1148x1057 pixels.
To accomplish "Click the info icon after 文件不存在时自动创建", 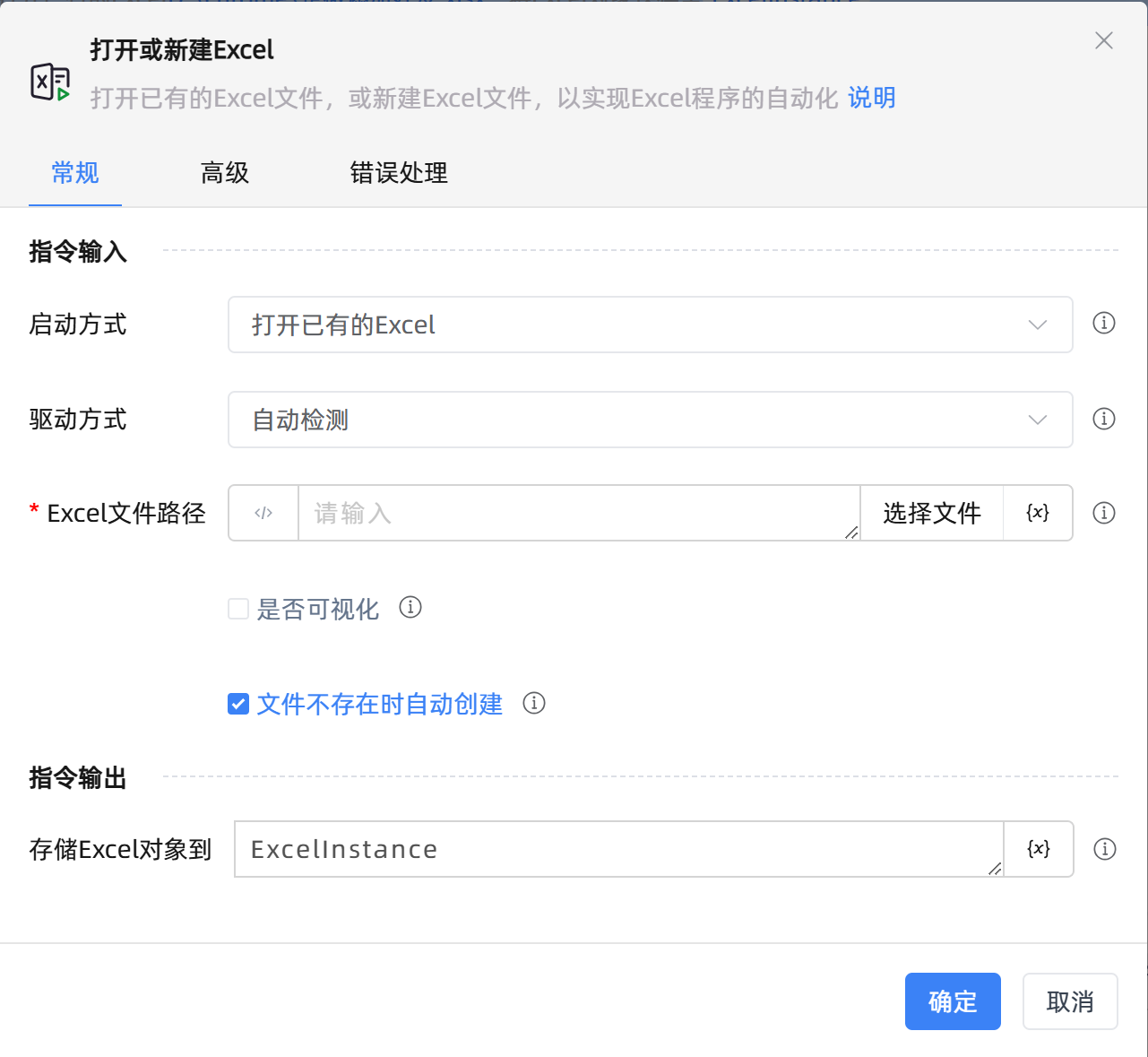I will click(x=533, y=704).
